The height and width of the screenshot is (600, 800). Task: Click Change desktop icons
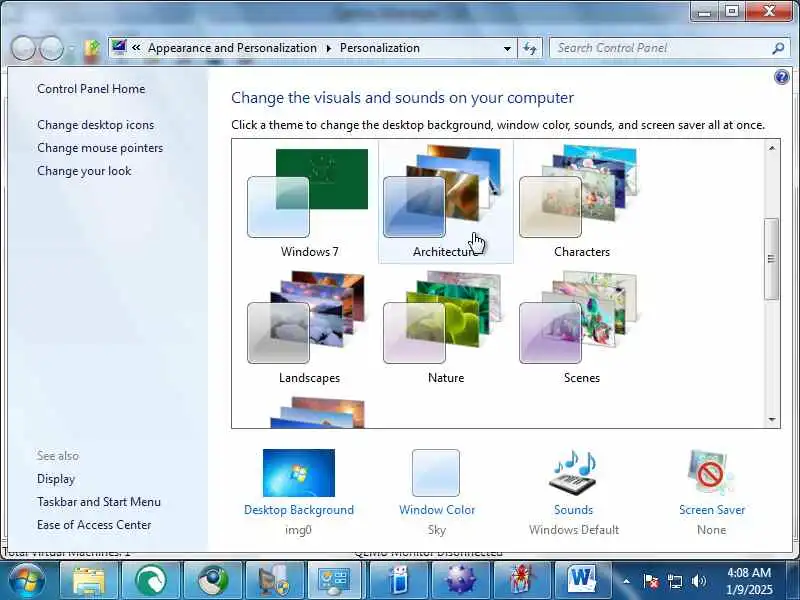(x=95, y=125)
